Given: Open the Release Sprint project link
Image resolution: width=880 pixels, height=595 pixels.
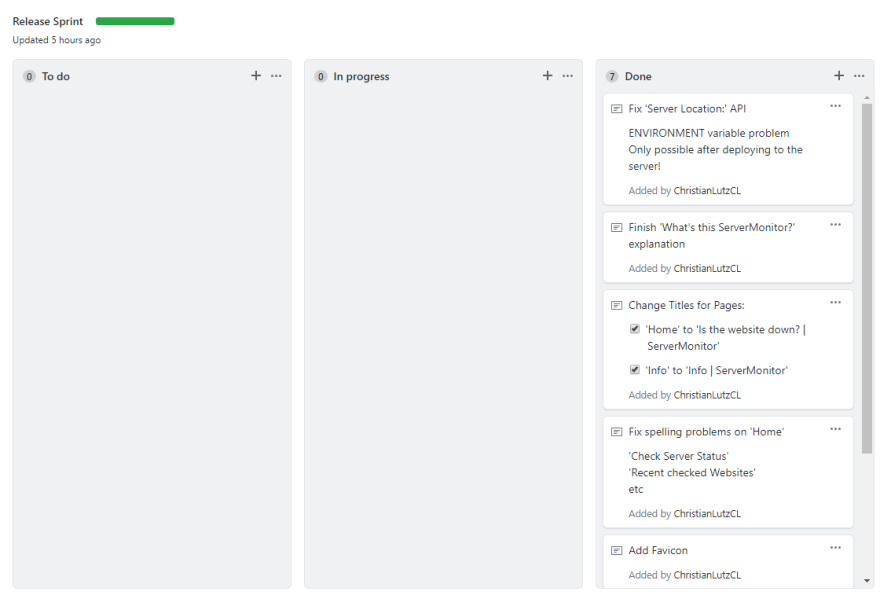Looking at the screenshot, I should pyautogui.click(x=48, y=21).
